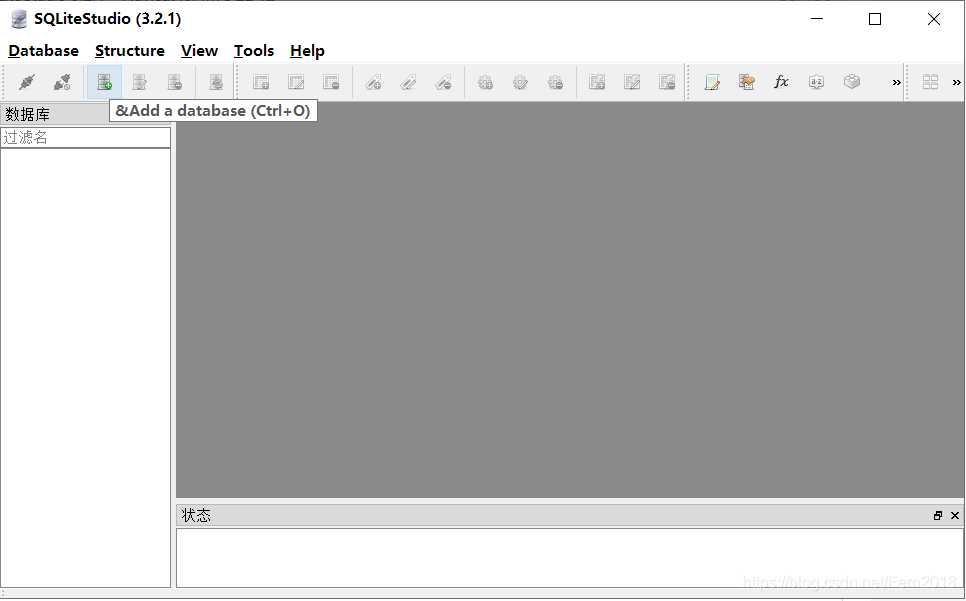
Task: Click the SQLiteStudio app icon in title bar
Action: click(x=19, y=19)
